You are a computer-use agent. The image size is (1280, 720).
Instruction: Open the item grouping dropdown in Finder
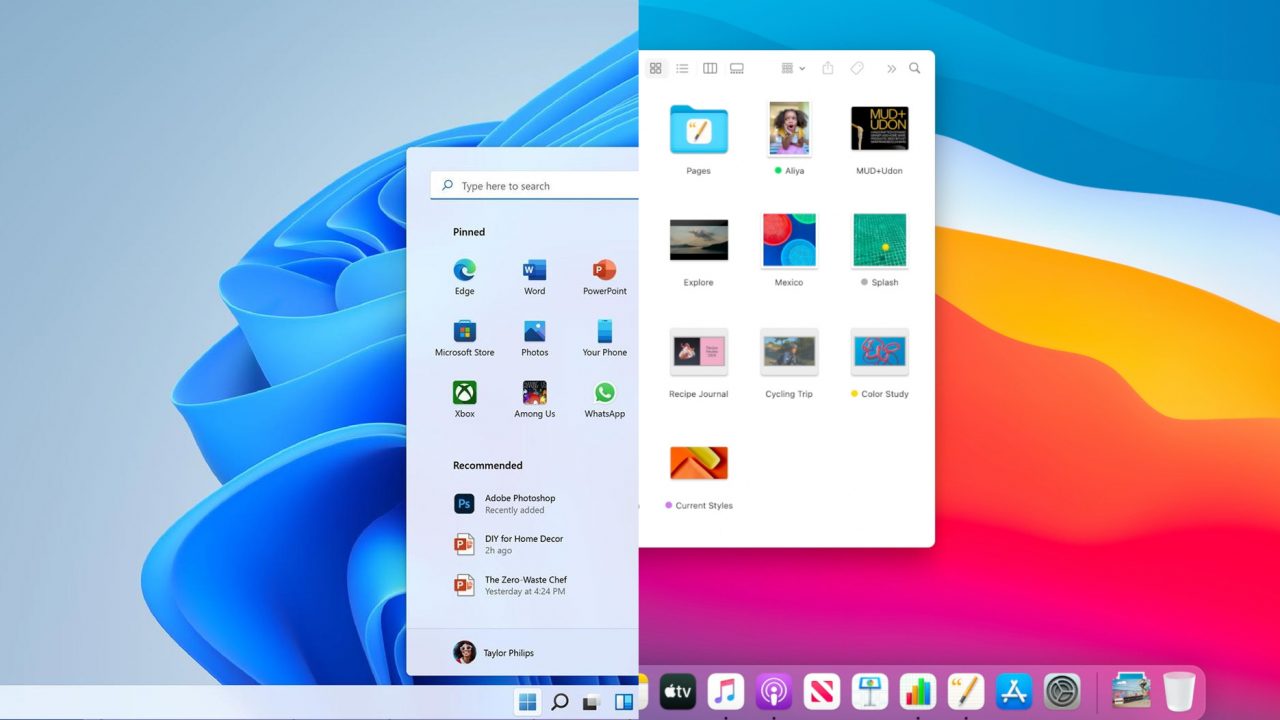791,67
